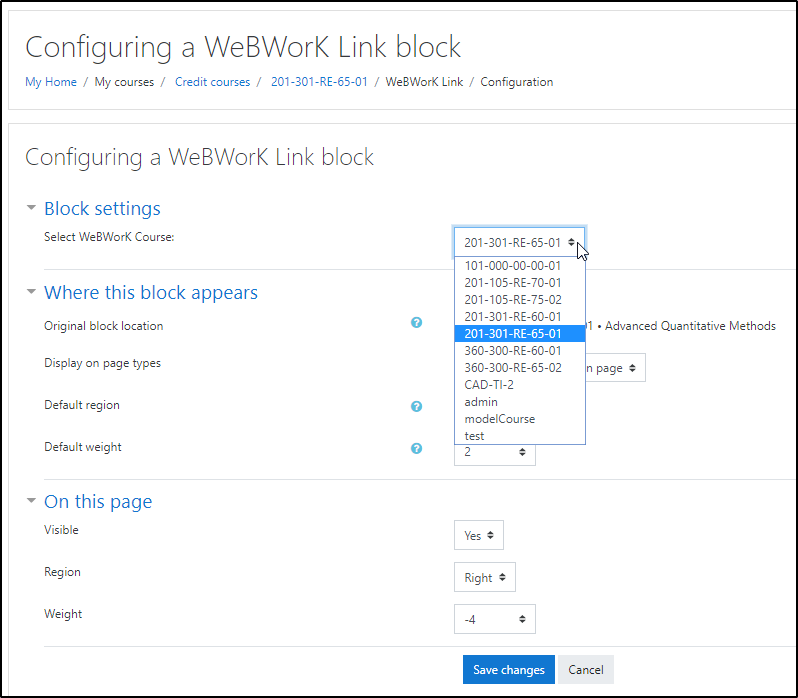Screen dimensions: 798x698
Task: Collapse the Where this block appears section
Action: coord(32,293)
